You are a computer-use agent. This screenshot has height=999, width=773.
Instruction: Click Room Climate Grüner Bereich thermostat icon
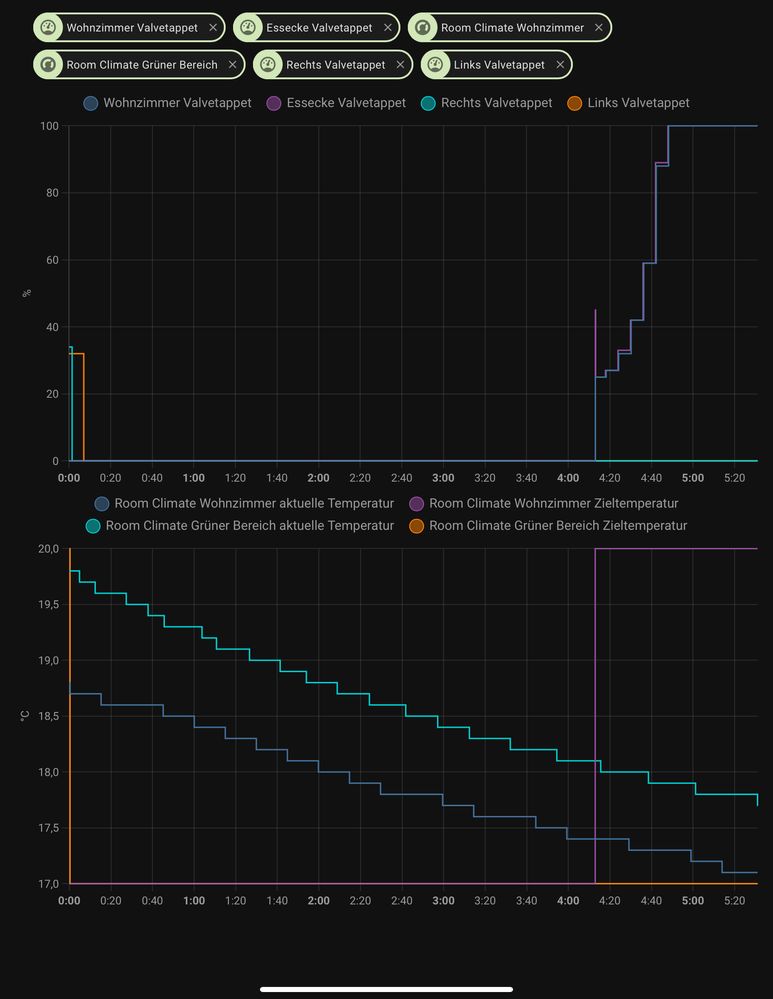pyautogui.click(x=48, y=65)
